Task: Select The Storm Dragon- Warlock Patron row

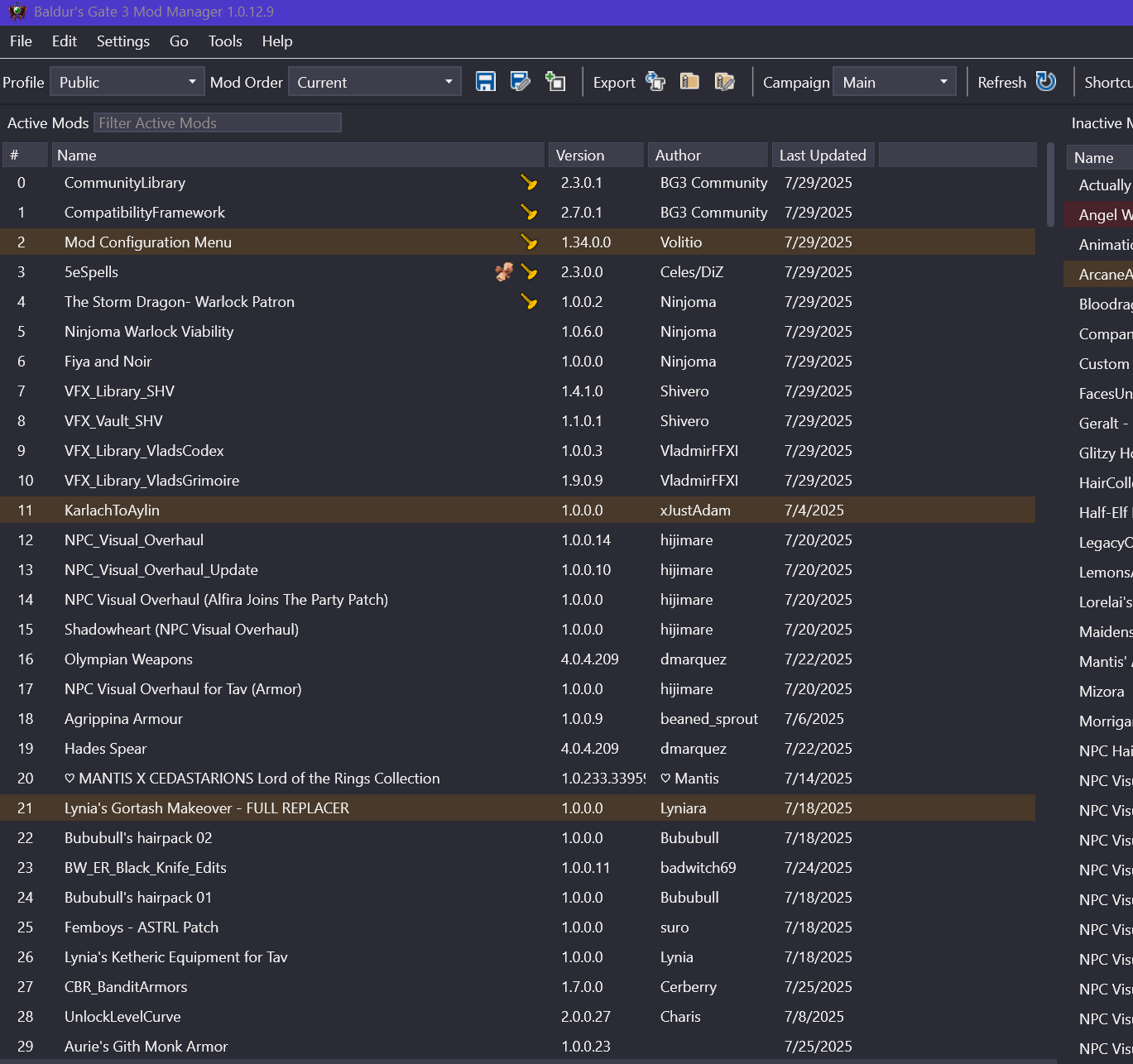Action: point(517,302)
